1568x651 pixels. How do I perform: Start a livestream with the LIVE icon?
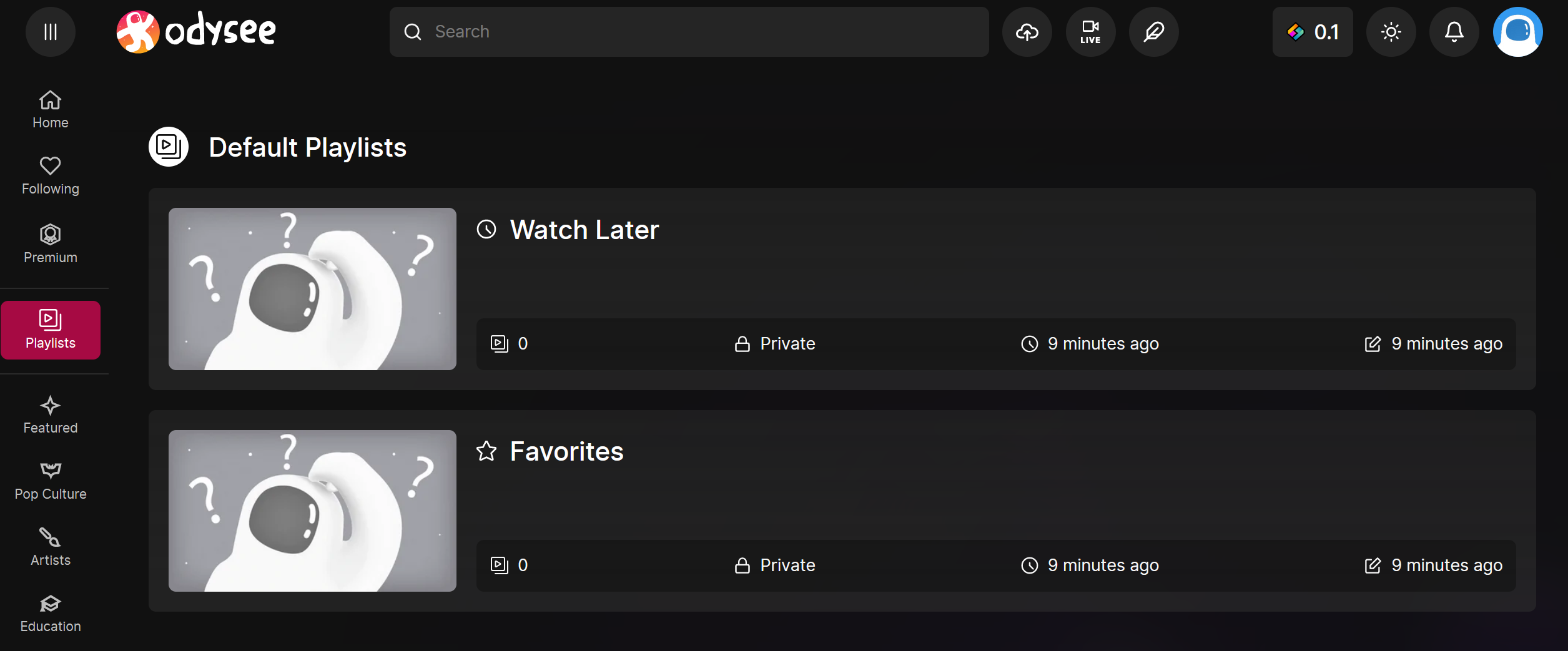pyautogui.click(x=1090, y=32)
